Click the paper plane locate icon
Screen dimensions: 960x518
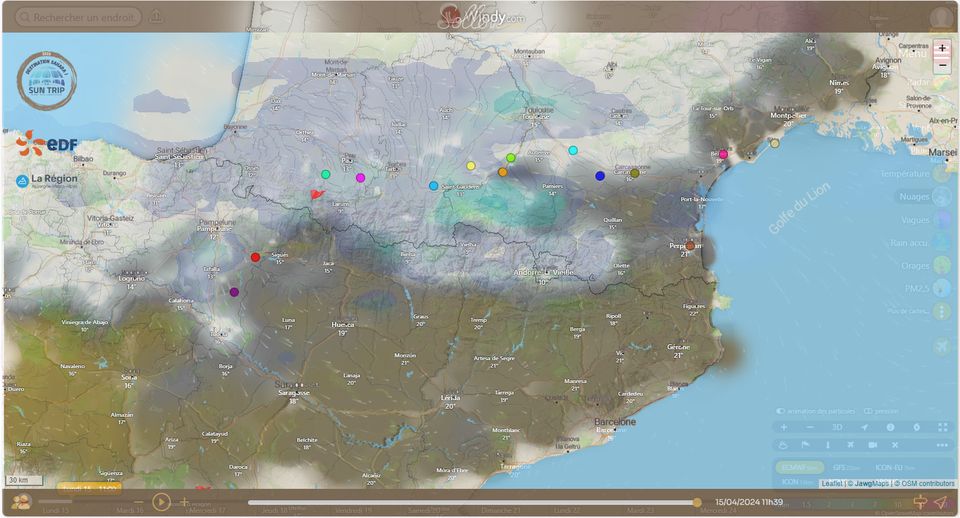tap(940, 502)
